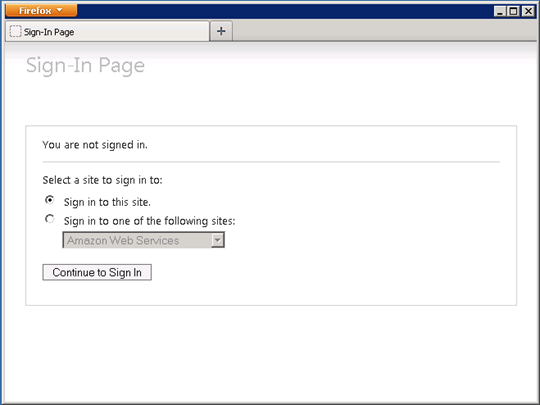Image resolution: width=540 pixels, height=405 pixels.
Task: Click 'Select a site to sign in to:' label
Action: click(x=102, y=180)
